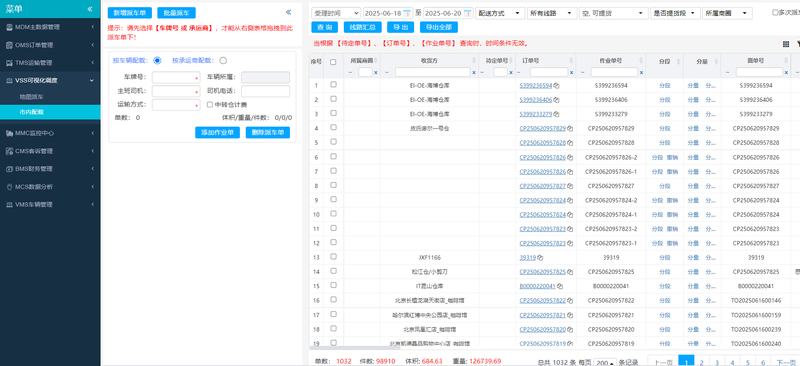Screen dimensions: 800x366
Task: Copy order CP250620957825 with its copy icon
Action: 570,272
